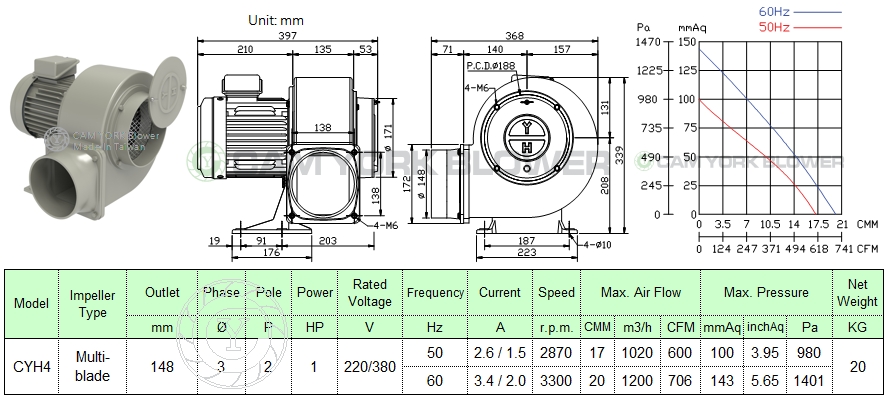
Task: Click the 'r.p.m.' unit subheader
Action: pos(556,327)
